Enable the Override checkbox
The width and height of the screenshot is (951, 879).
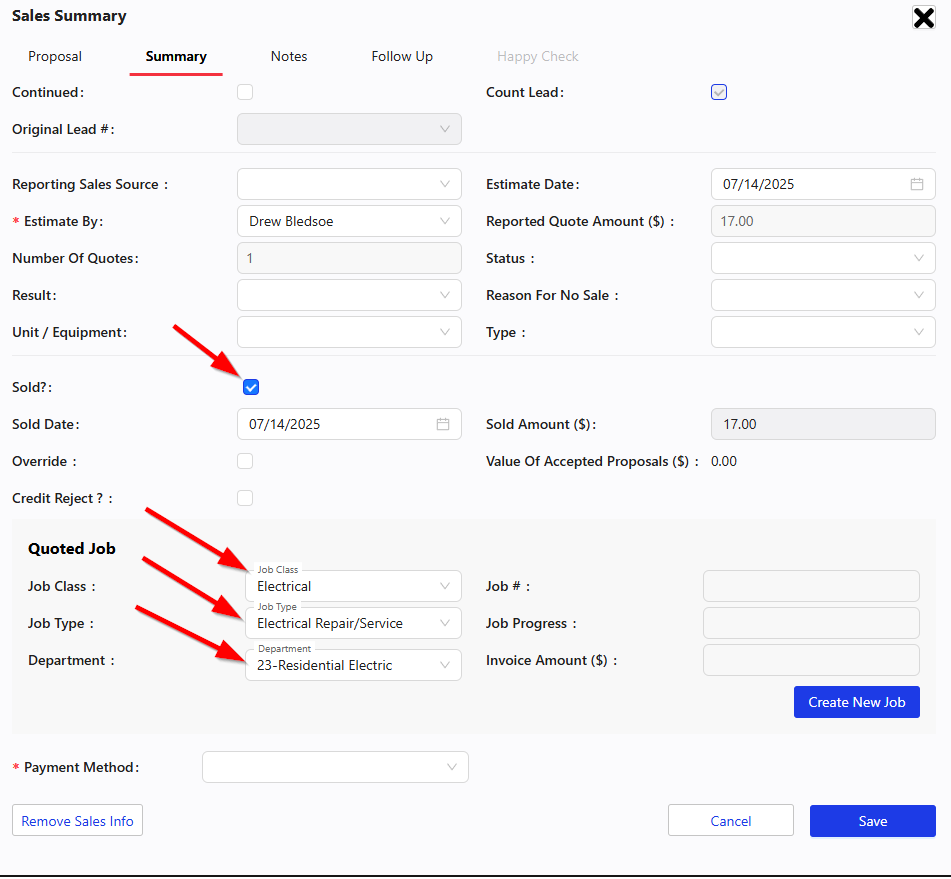coord(245,461)
